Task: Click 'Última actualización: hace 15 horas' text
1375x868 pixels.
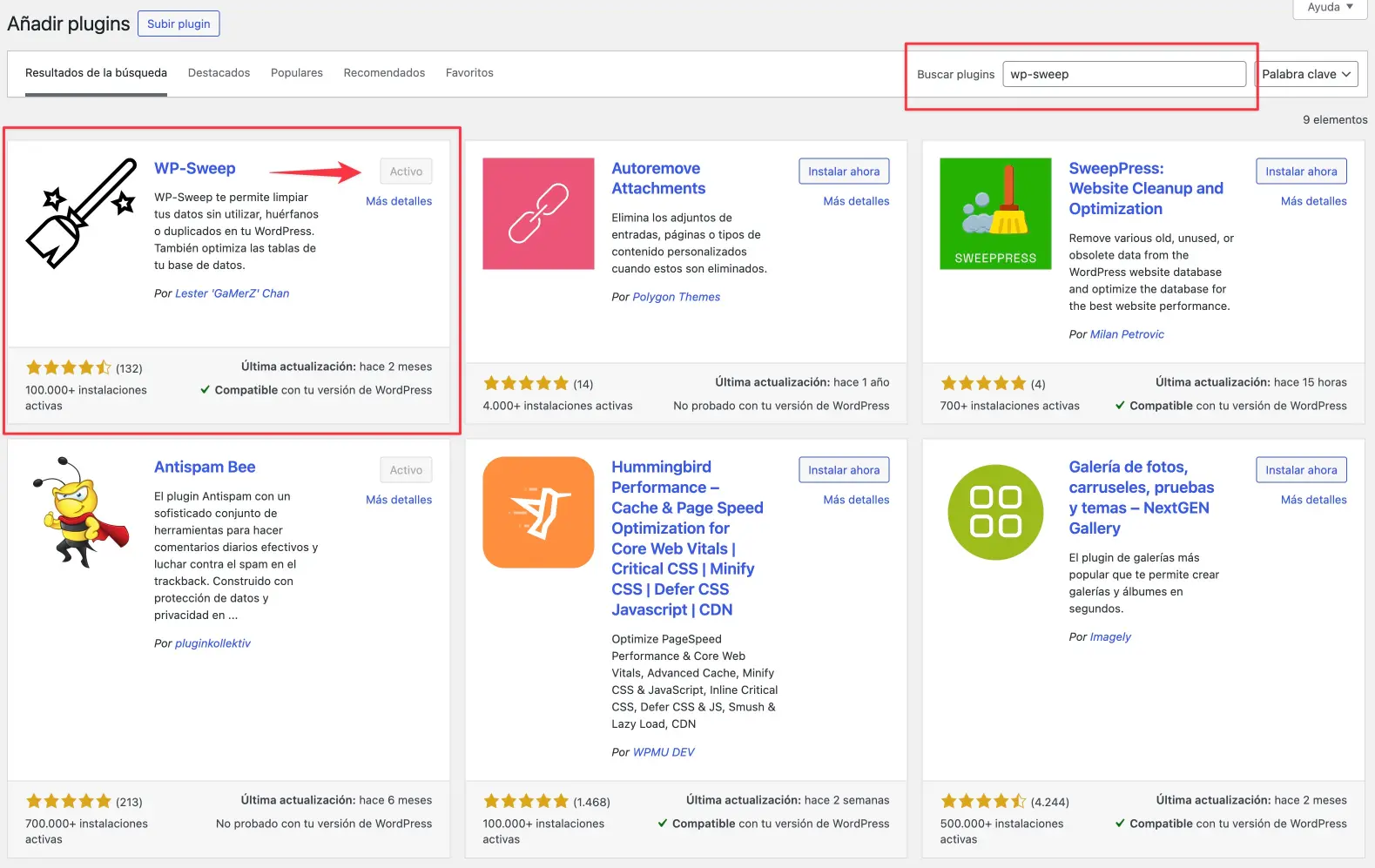Action: coord(1250,382)
